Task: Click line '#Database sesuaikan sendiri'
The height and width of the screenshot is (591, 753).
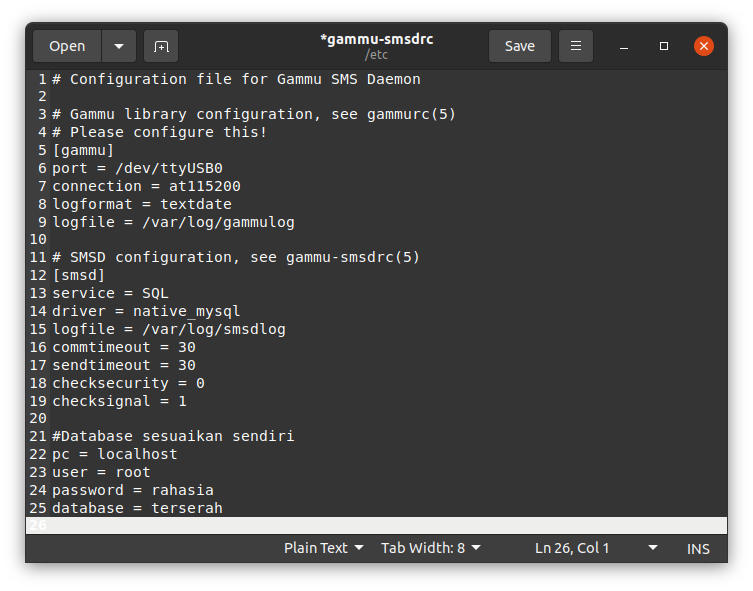Action: click(173, 436)
